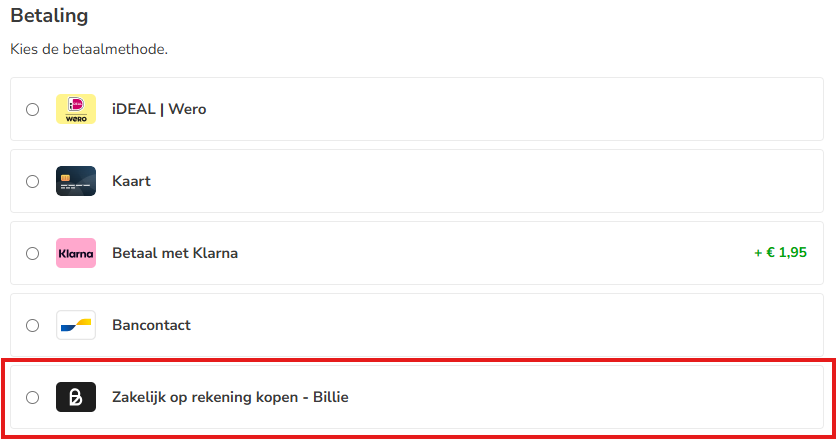Select the iDEAL | Wero radio button
Screen dimensions: 837x441
33,109
